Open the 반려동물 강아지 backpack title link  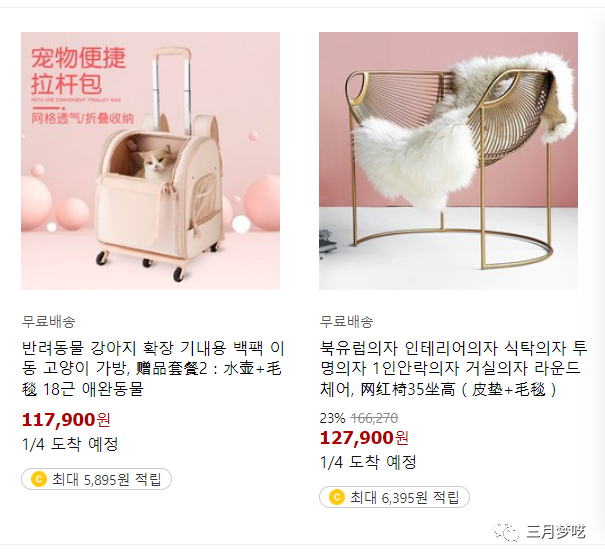(x=153, y=368)
